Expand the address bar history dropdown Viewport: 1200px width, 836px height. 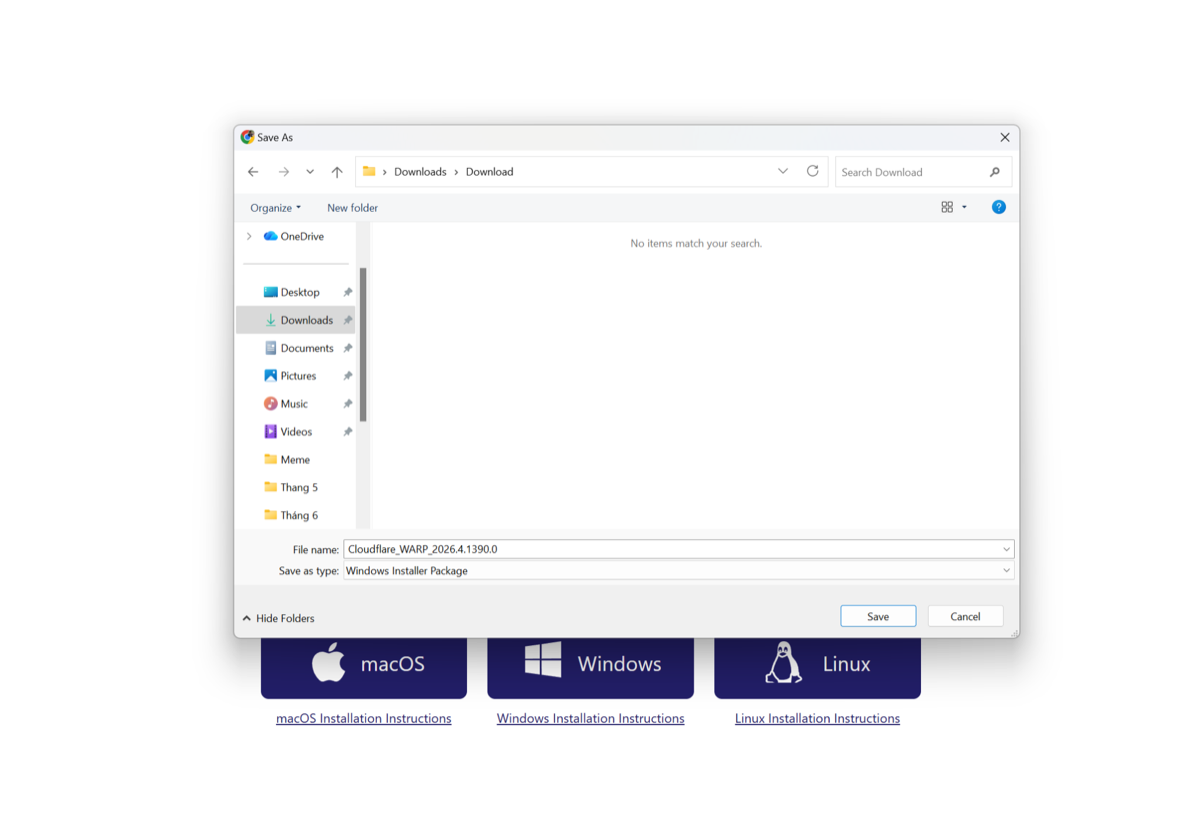click(783, 171)
